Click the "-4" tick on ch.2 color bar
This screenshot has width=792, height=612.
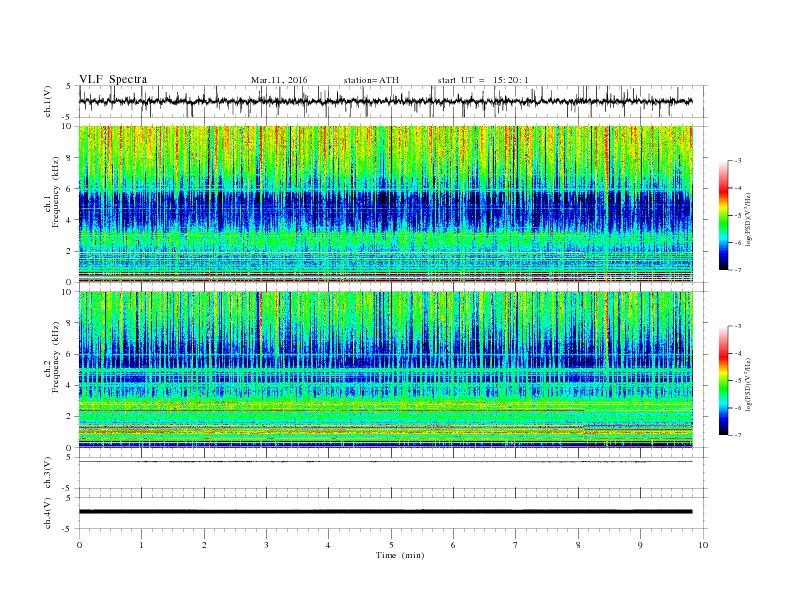[x=737, y=353]
